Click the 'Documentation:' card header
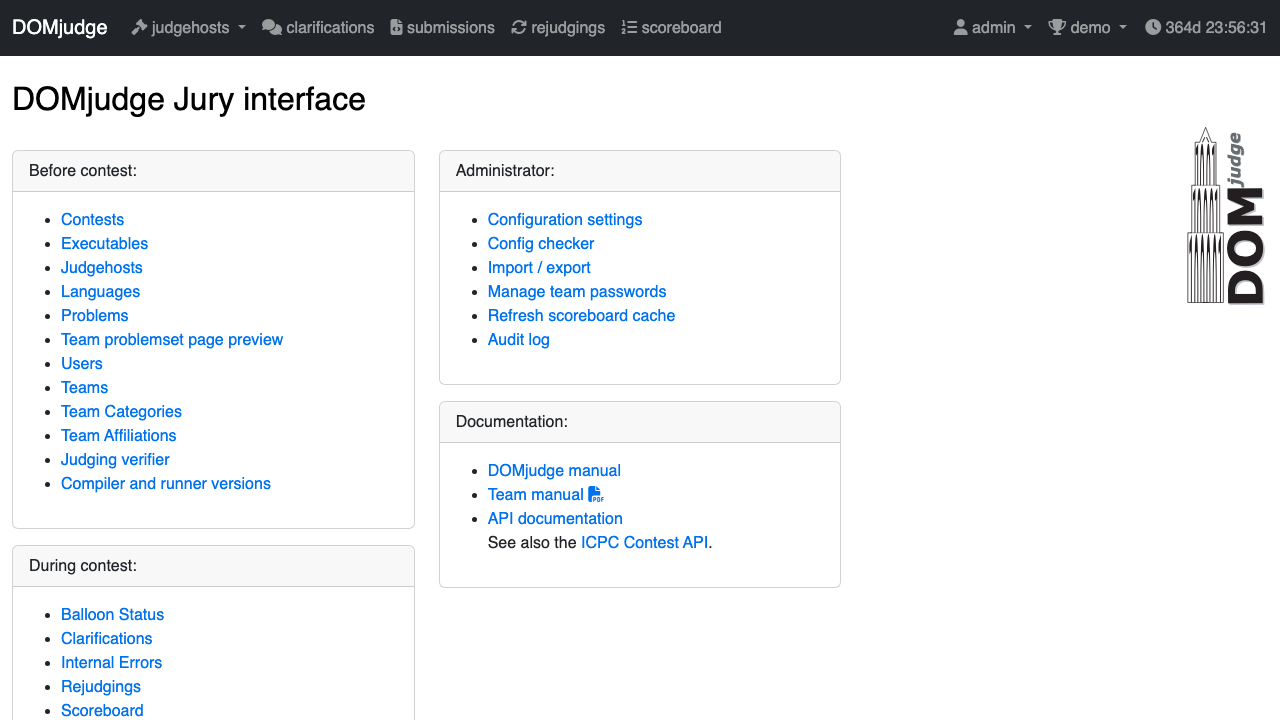Viewport: 1280px width, 720px height. click(640, 422)
